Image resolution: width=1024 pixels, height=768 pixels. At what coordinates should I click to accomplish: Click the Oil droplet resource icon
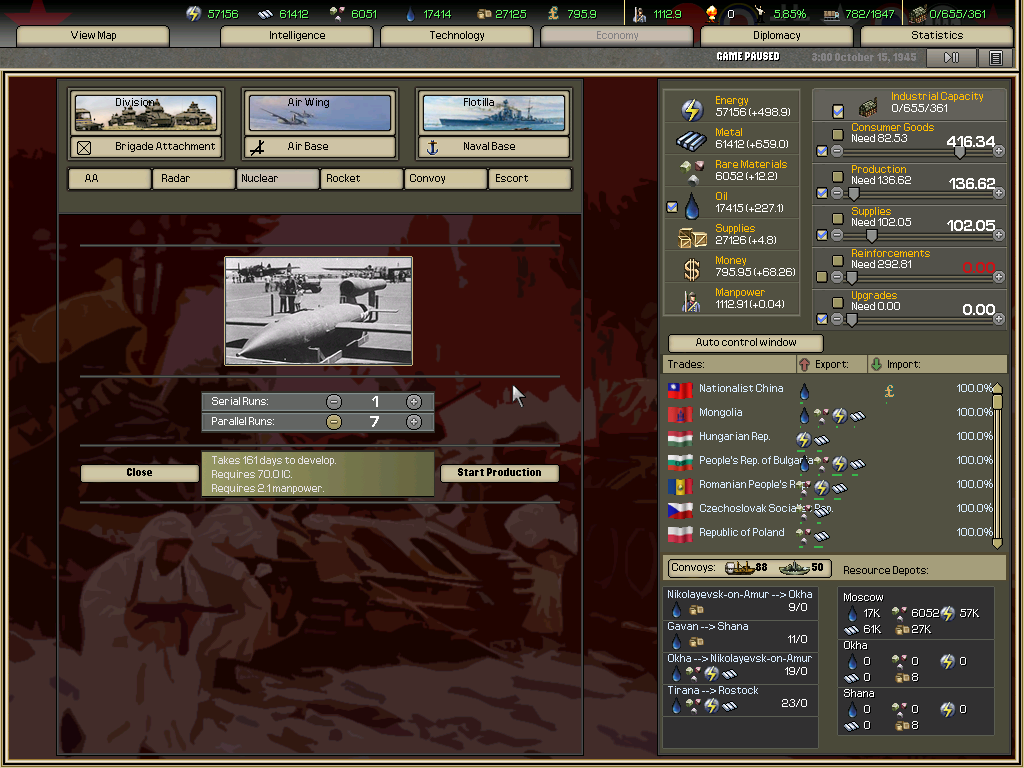click(x=692, y=207)
